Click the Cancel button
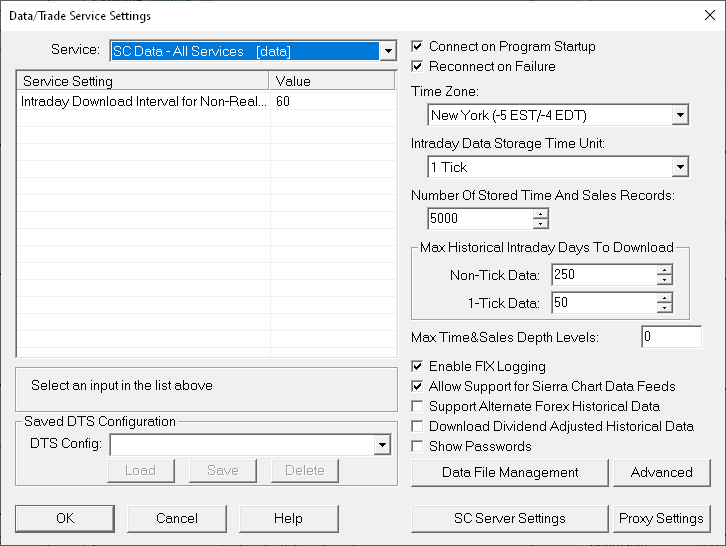726x546 pixels. [x=177, y=518]
